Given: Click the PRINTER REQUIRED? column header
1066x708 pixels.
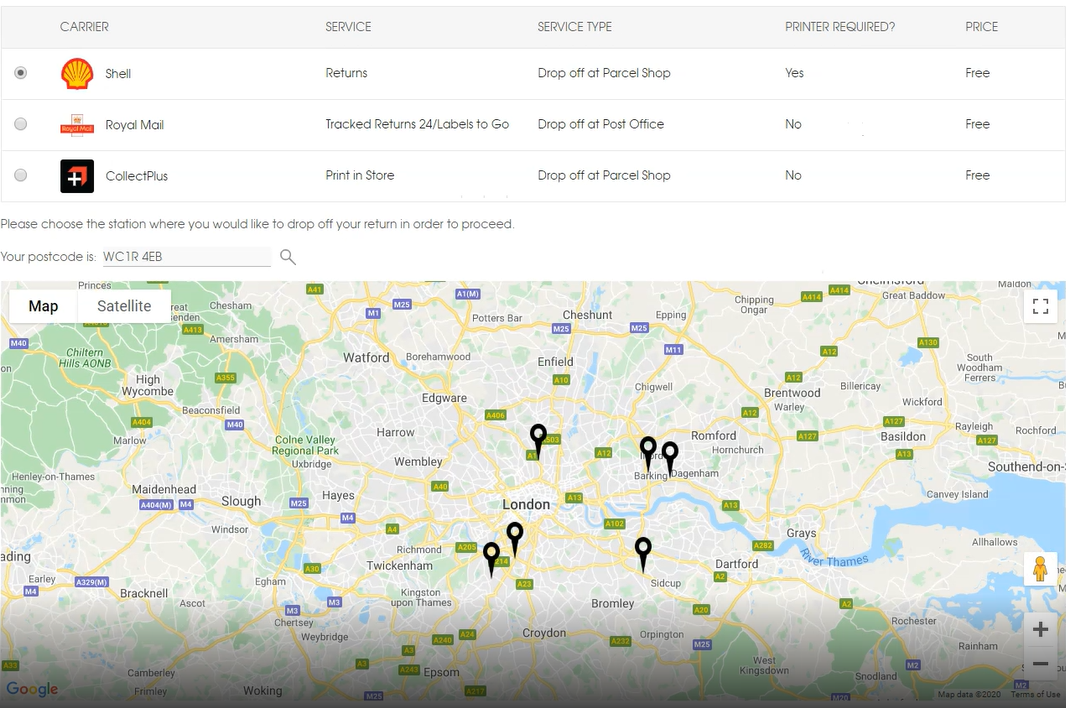Looking at the screenshot, I should click(840, 27).
